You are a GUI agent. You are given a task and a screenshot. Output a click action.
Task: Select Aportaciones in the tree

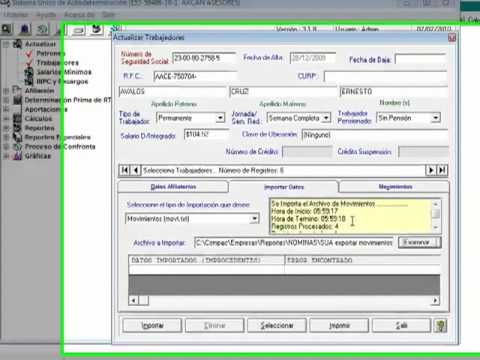pos(46,109)
